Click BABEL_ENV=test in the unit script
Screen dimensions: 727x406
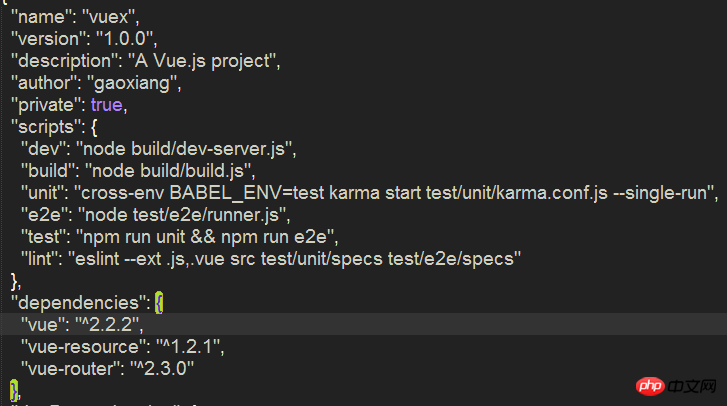247,193
